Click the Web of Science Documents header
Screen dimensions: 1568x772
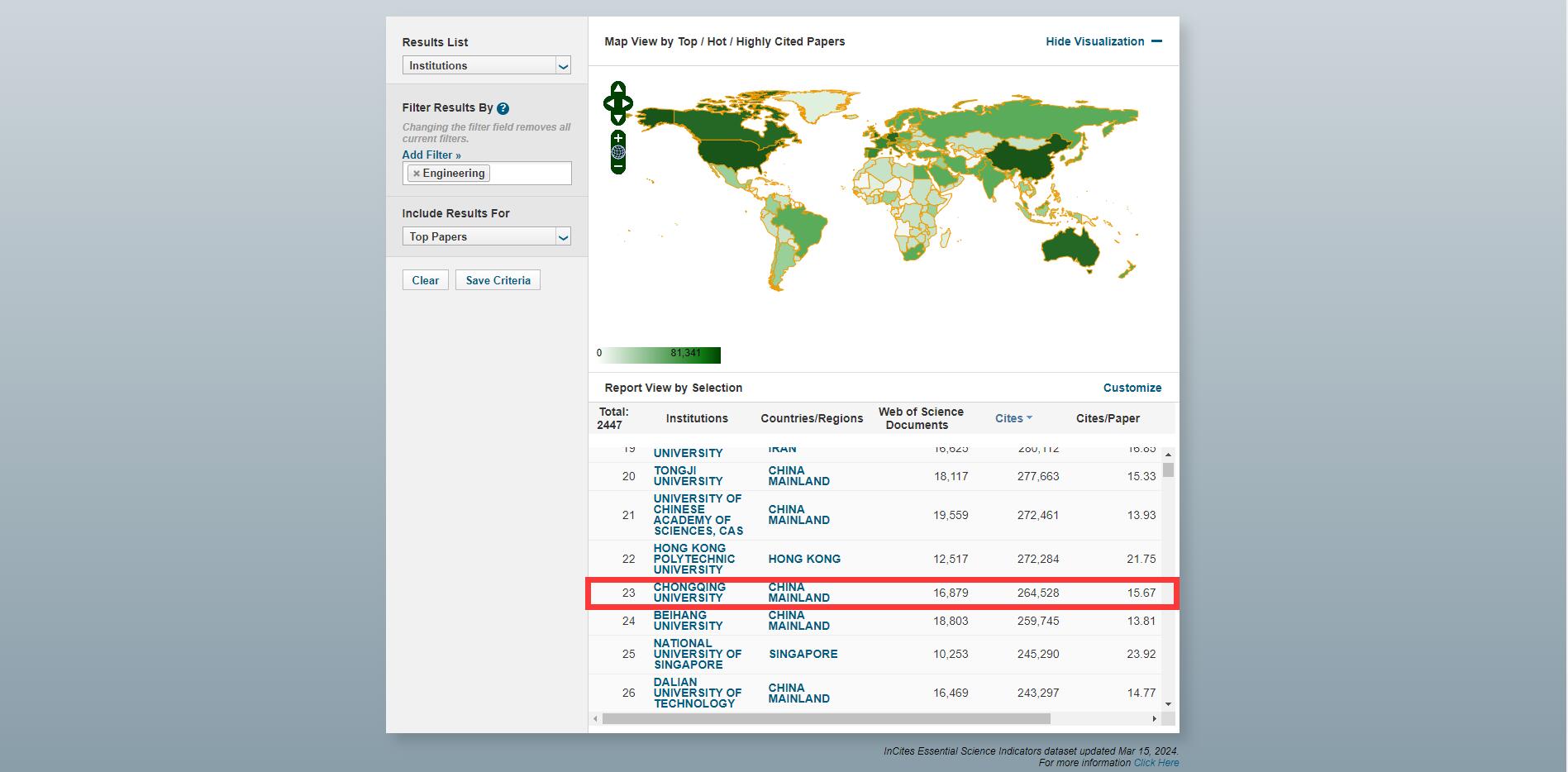[920, 418]
